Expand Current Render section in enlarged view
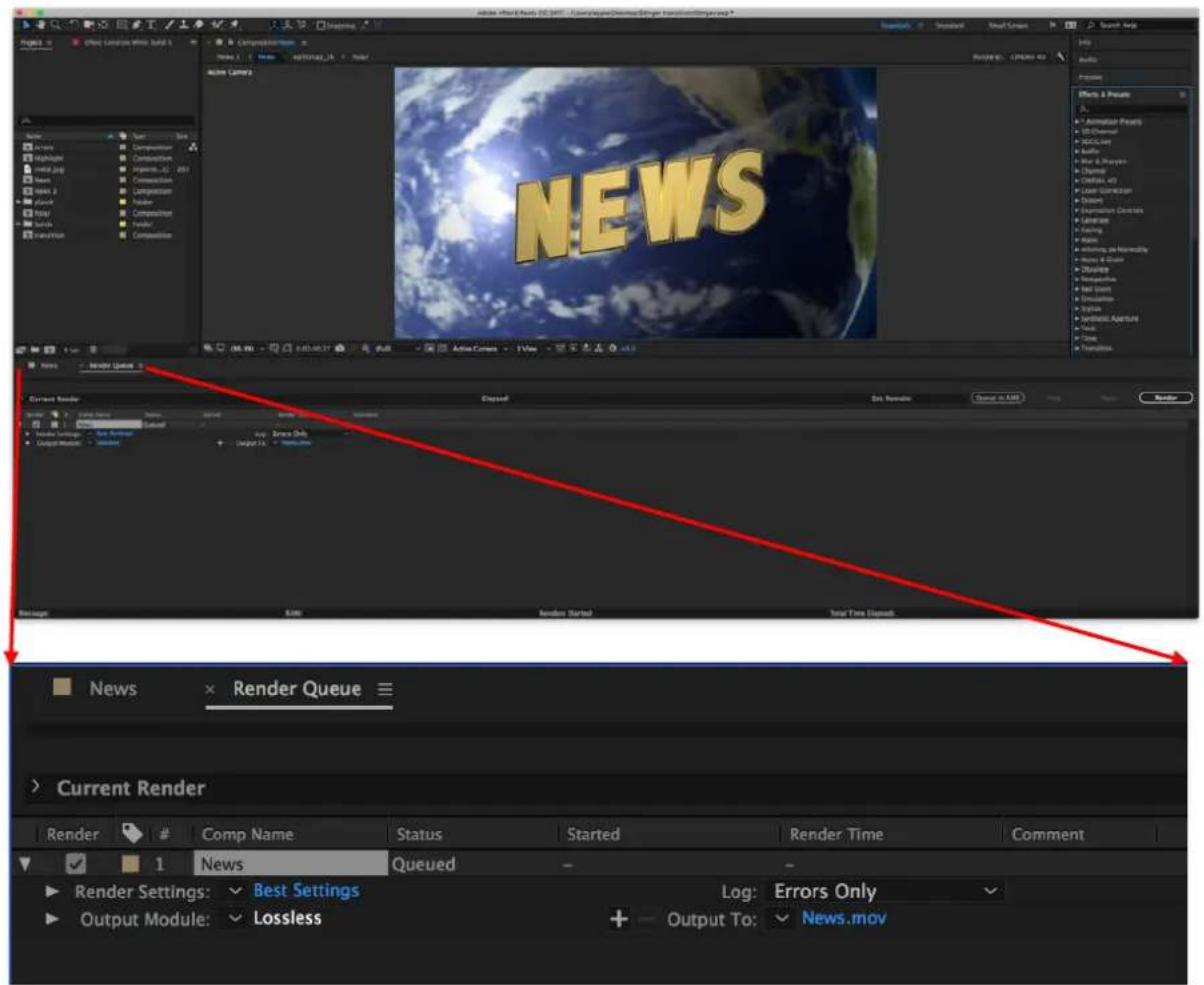 (x=37, y=789)
